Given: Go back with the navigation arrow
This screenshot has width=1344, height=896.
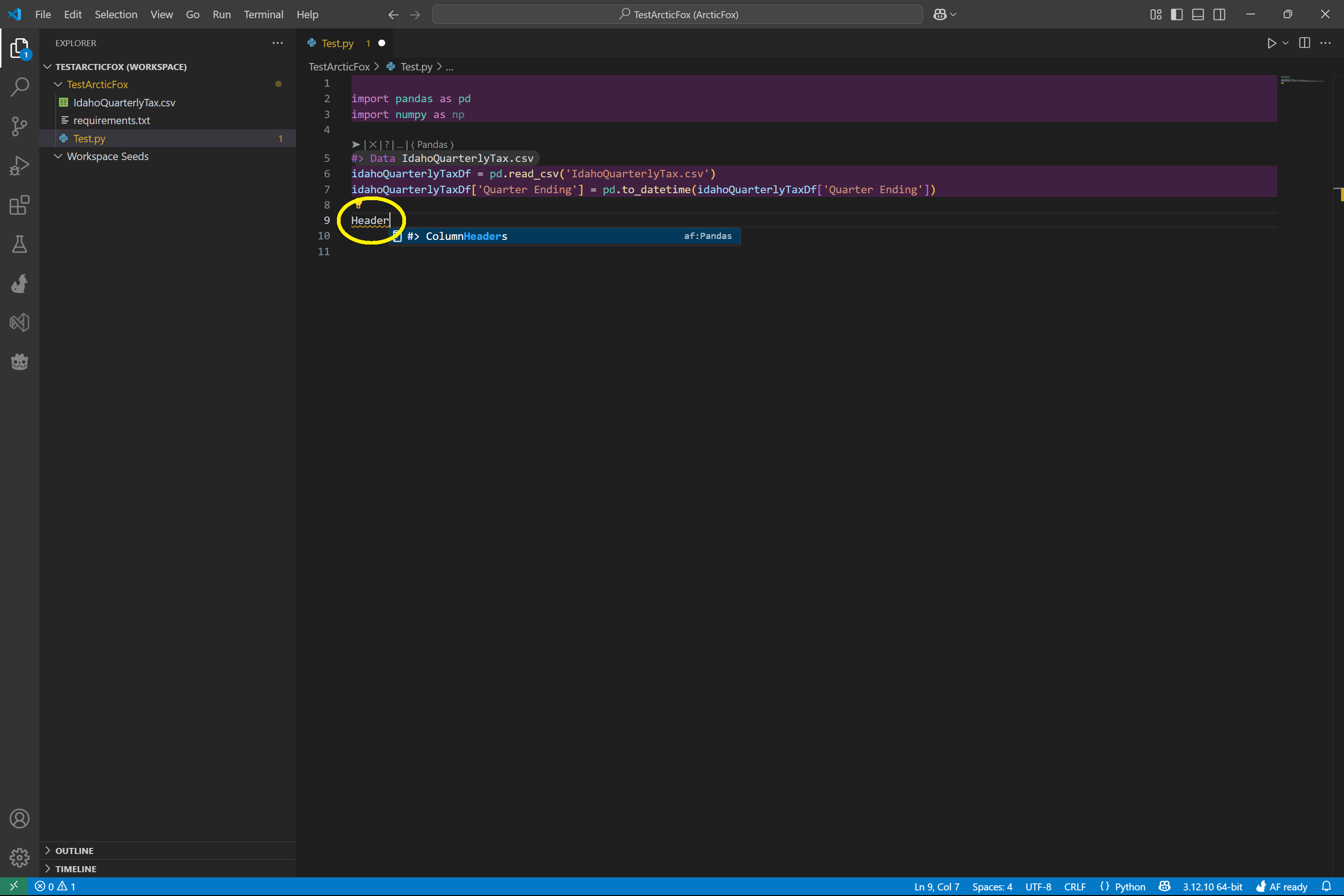Looking at the screenshot, I should 393,15.
